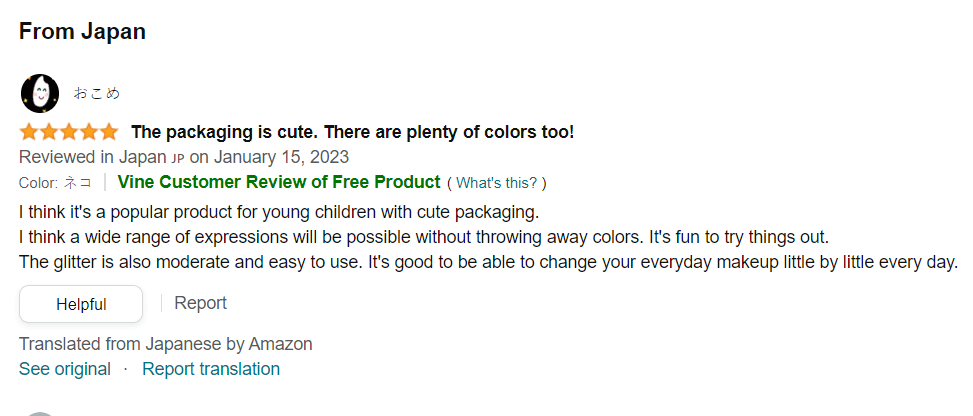
Task: Click the review date January 15, 2023
Action: (280, 157)
